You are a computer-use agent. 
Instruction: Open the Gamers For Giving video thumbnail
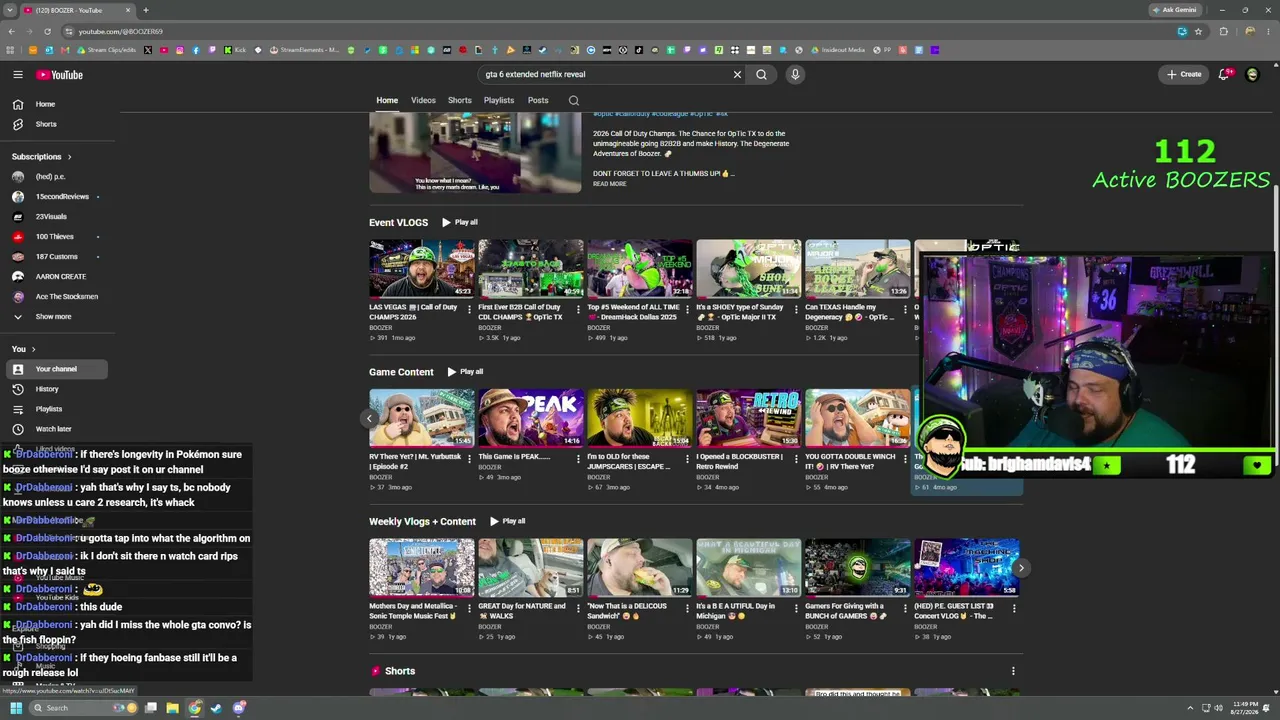point(858,567)
